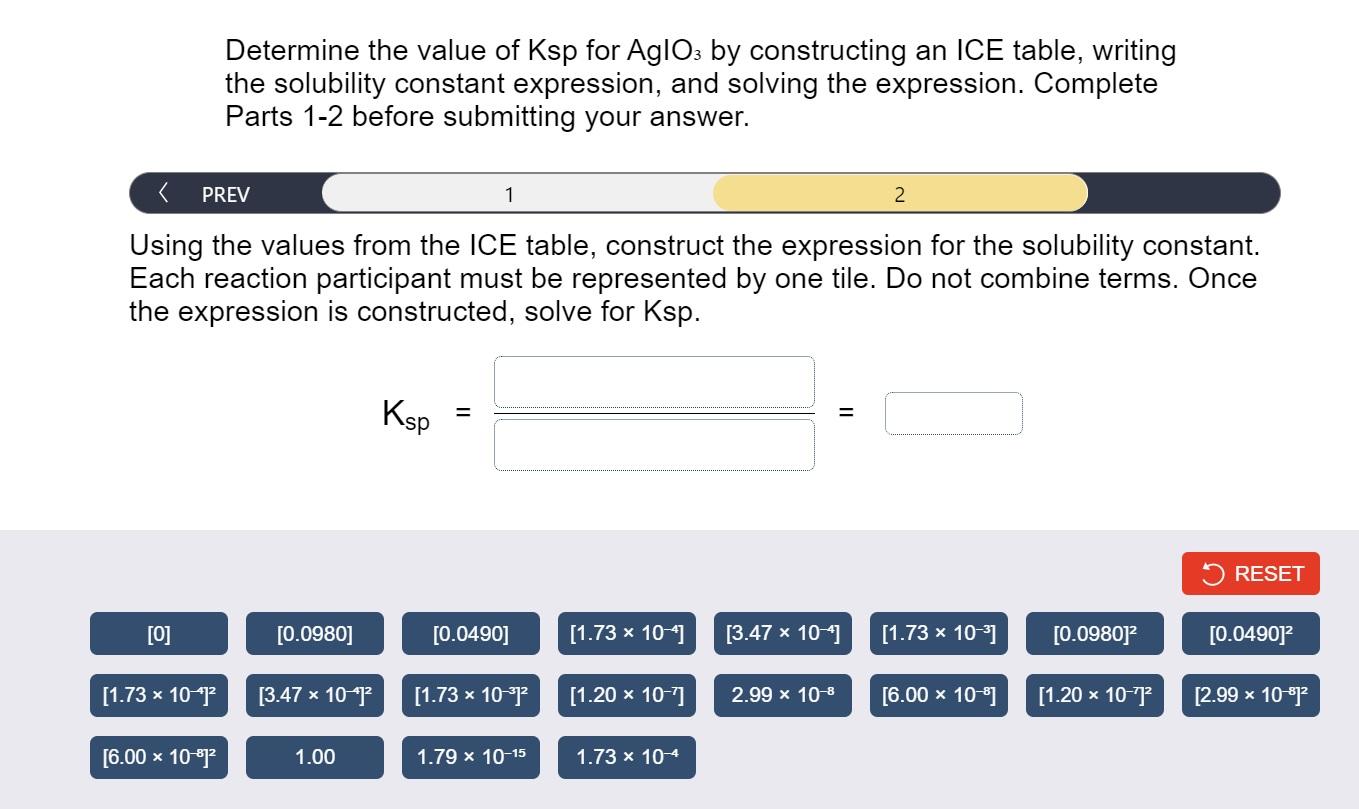Click the Ksp answer box after the equals sign
The image size is (1359, 809).
(x=953, y=412)
